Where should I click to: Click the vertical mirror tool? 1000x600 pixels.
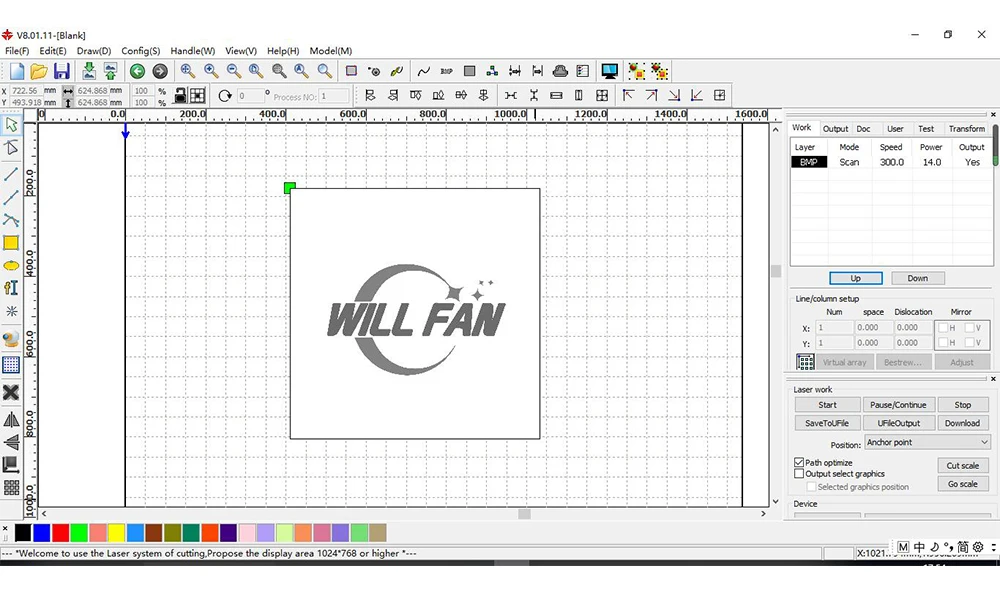(11, 442)
